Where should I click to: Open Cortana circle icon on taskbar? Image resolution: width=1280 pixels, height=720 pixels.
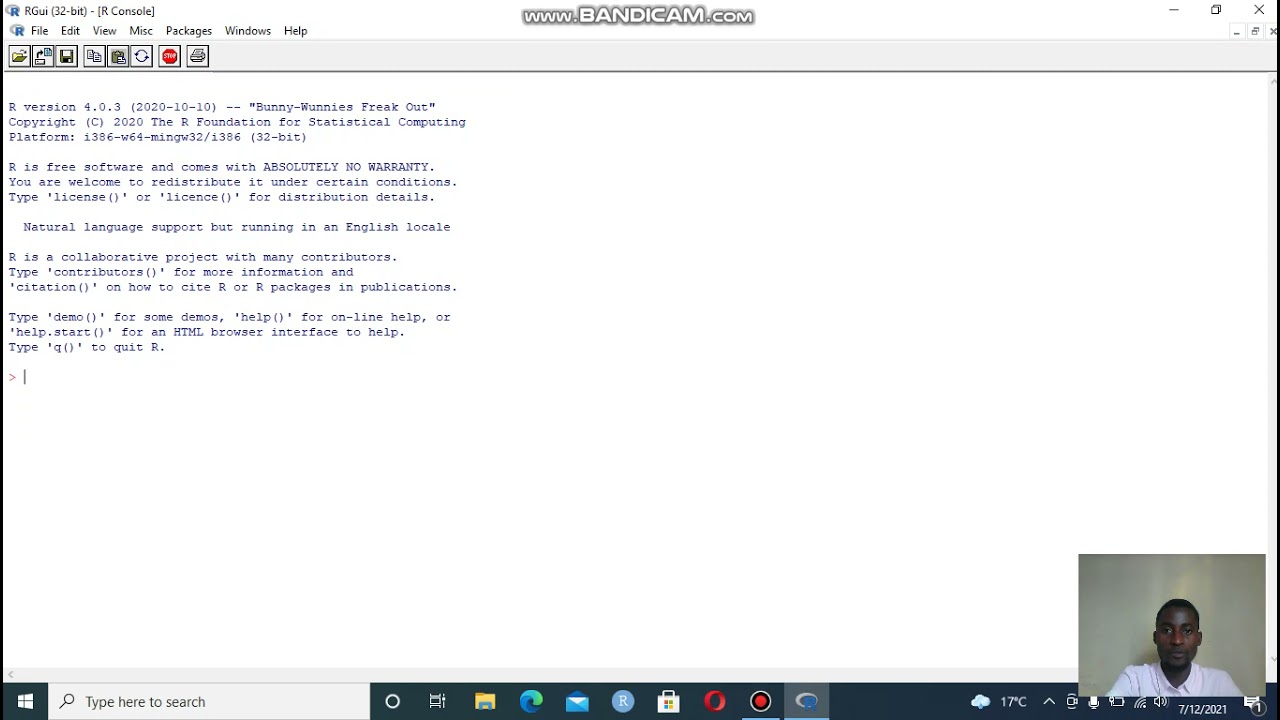[x=392, y=701]
